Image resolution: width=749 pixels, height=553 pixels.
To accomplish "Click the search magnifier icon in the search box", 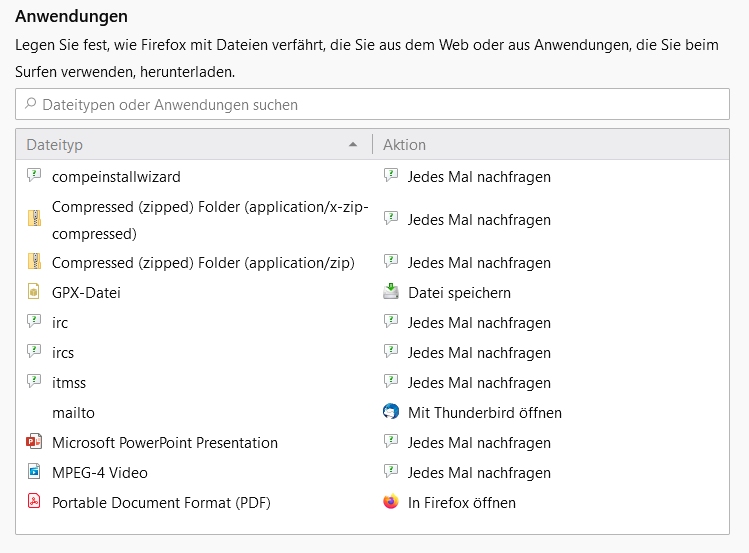I will pos(32,104).
